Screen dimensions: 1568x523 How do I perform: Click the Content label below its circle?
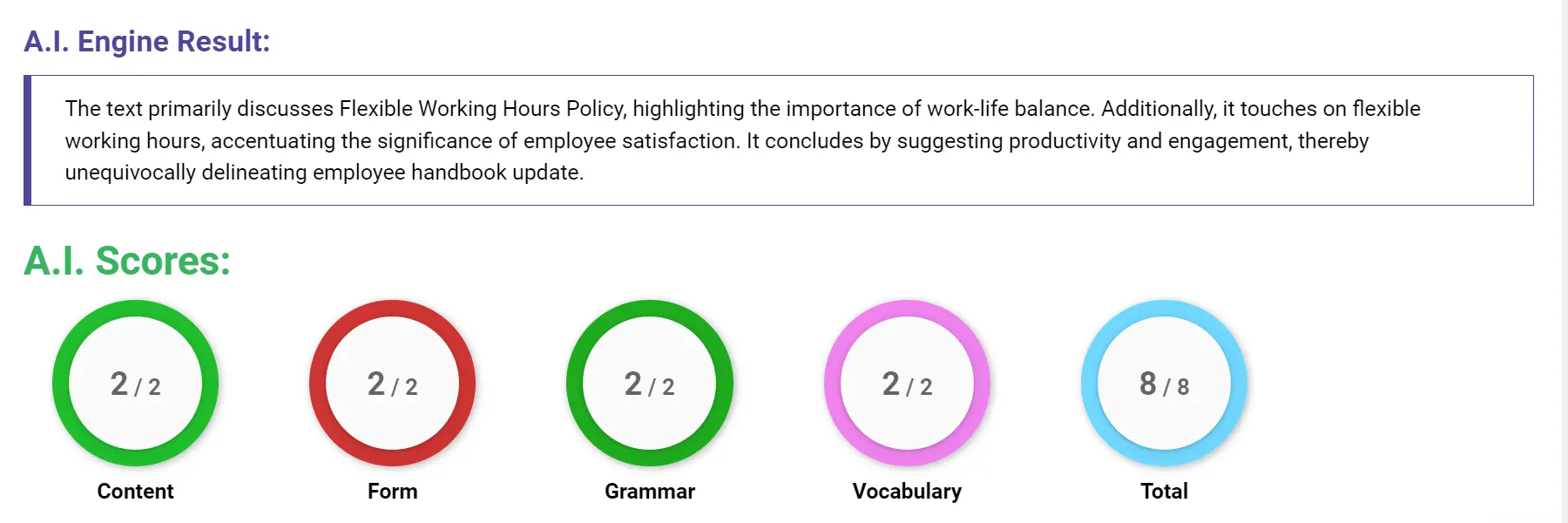[135, 491]
